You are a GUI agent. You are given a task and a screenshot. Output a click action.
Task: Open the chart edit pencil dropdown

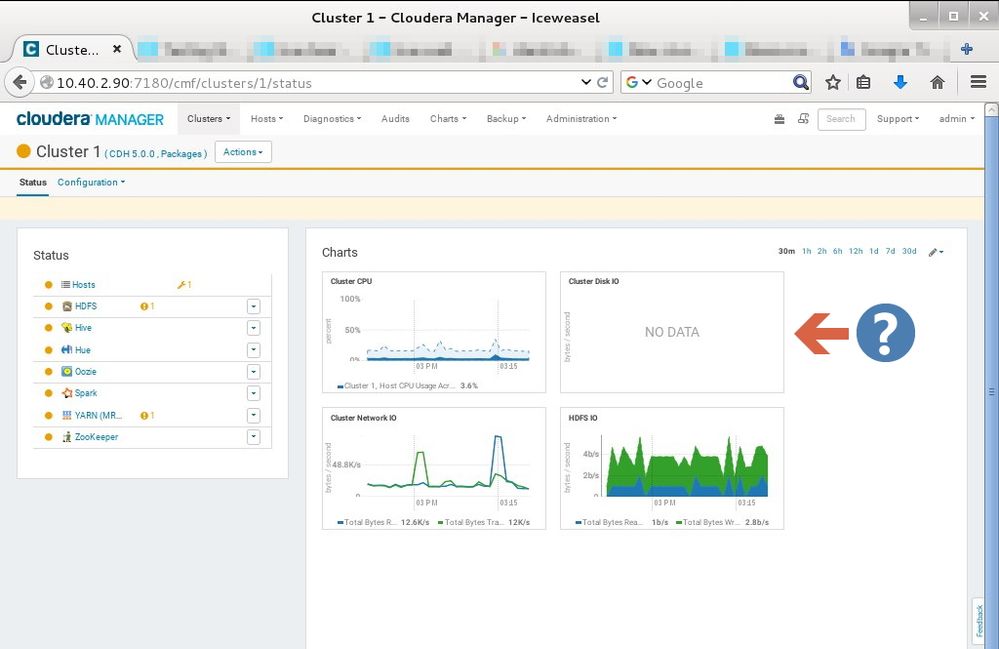(x=935, y=252)
